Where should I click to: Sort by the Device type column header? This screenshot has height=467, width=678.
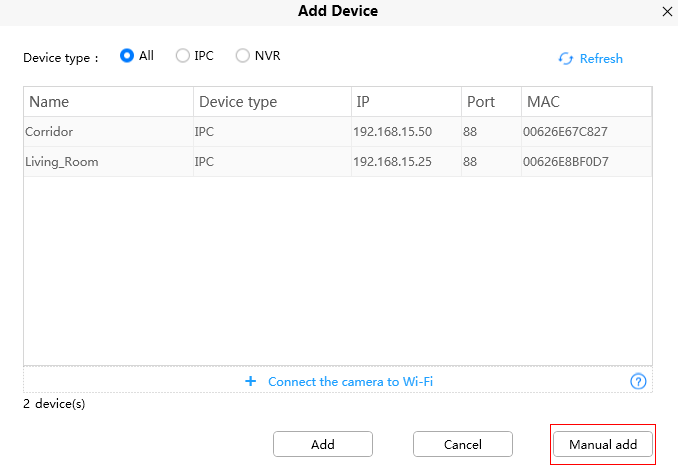point(272,102)
